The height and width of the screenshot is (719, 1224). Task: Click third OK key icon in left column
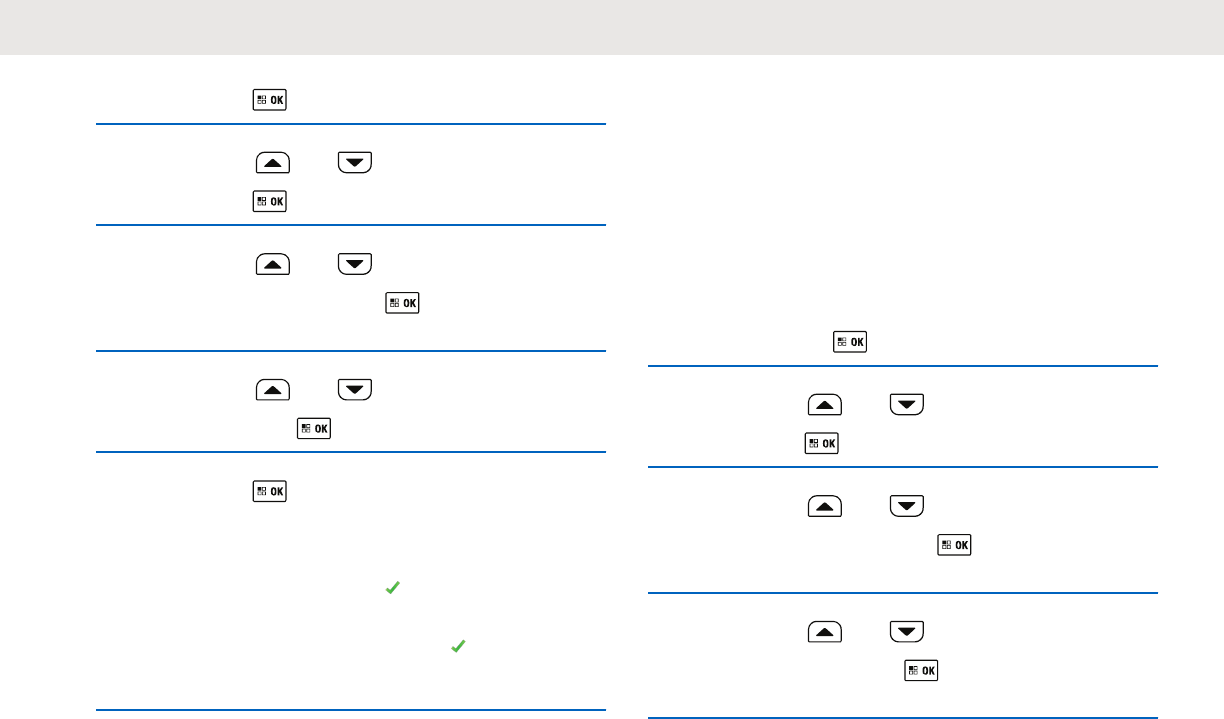click(403, 302)
